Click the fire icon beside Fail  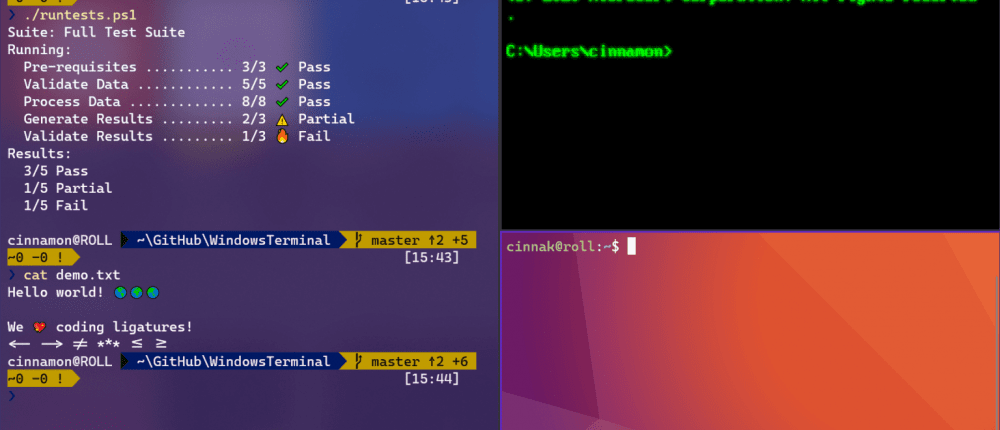[282, 136]
